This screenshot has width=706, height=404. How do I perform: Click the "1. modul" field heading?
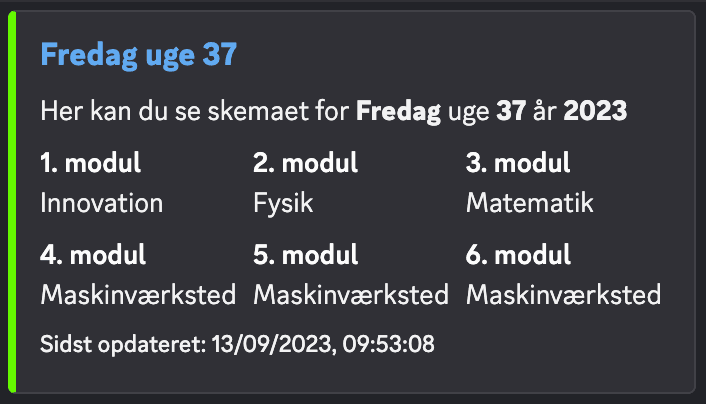point(90,163)
